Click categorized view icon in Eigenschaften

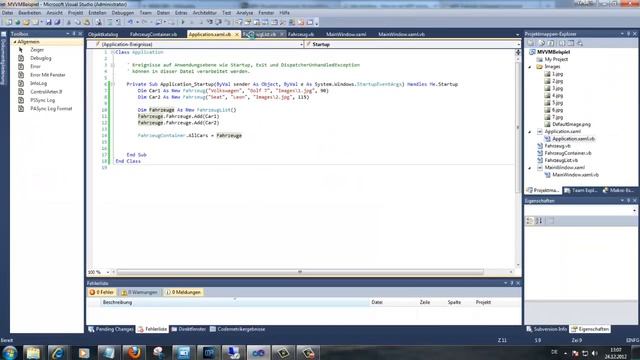[530, 221]
